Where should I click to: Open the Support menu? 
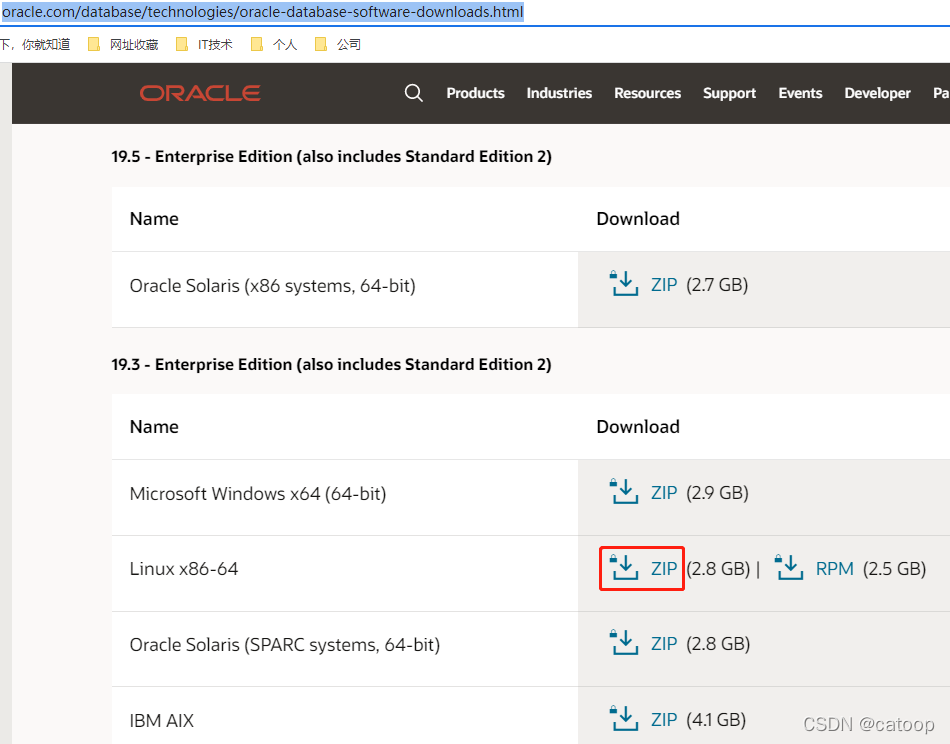(x=729, y=93)
